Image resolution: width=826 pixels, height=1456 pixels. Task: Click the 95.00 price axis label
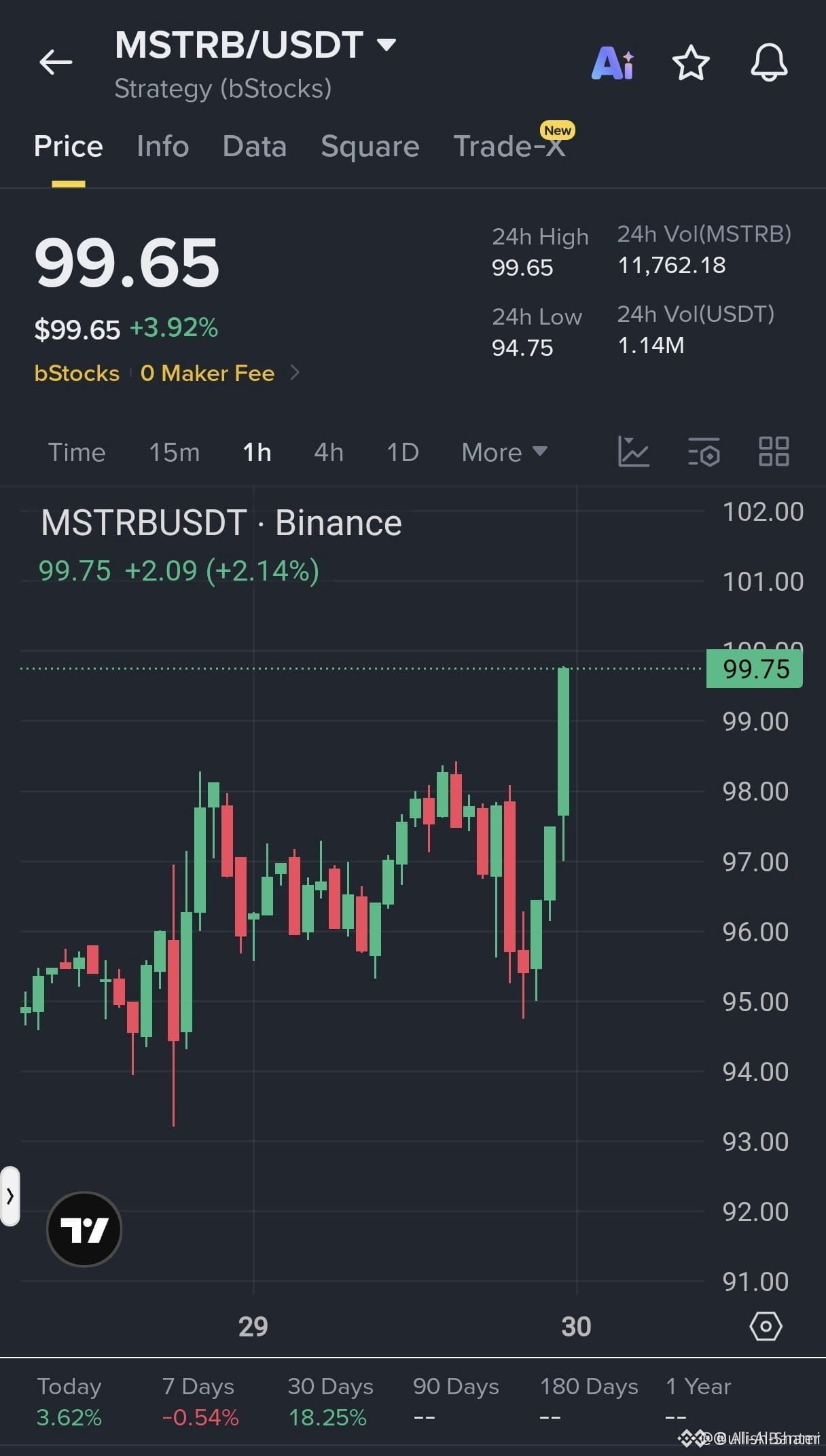[755, 1002]
